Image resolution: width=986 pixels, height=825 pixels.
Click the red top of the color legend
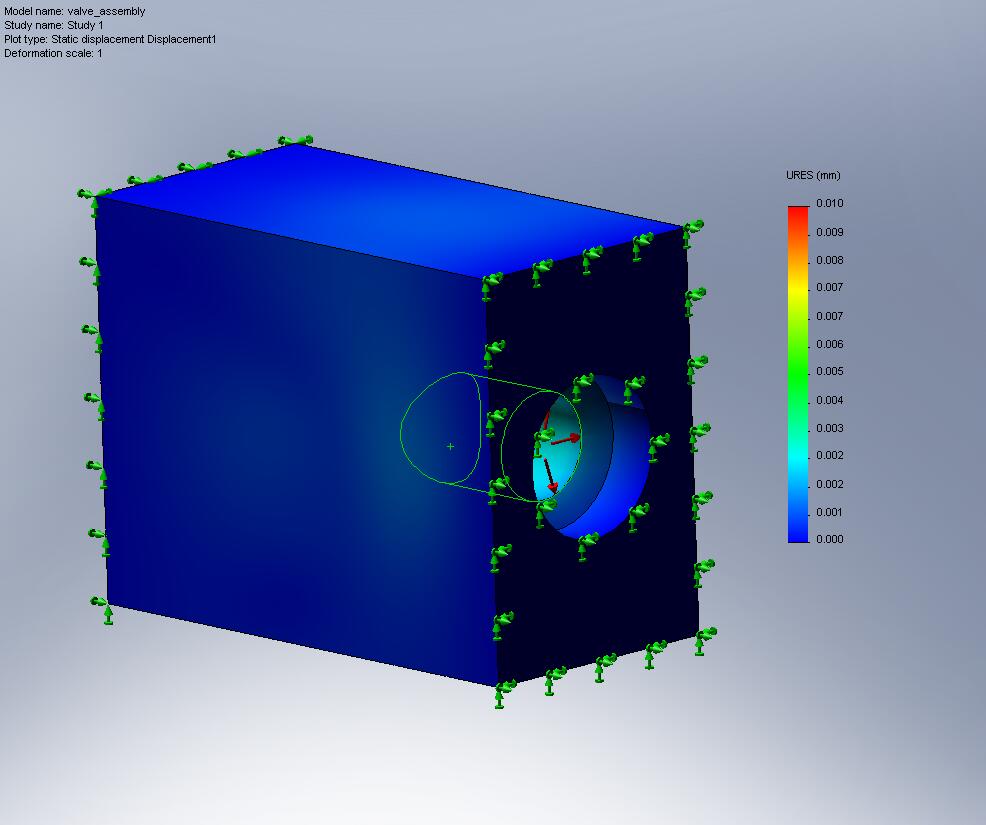pyautogui.click(x=797, y=211)
